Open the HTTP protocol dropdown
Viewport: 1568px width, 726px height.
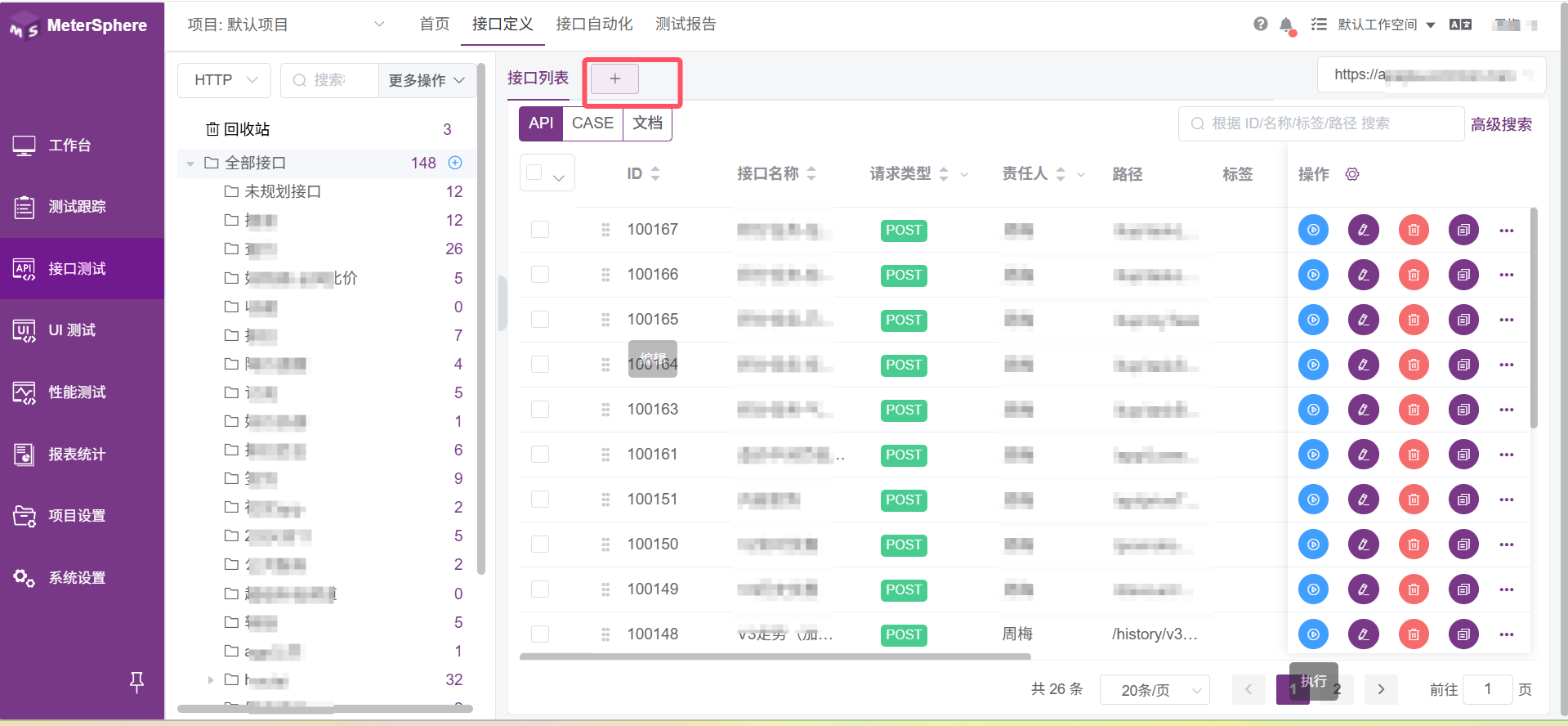(x=225, y=80)
